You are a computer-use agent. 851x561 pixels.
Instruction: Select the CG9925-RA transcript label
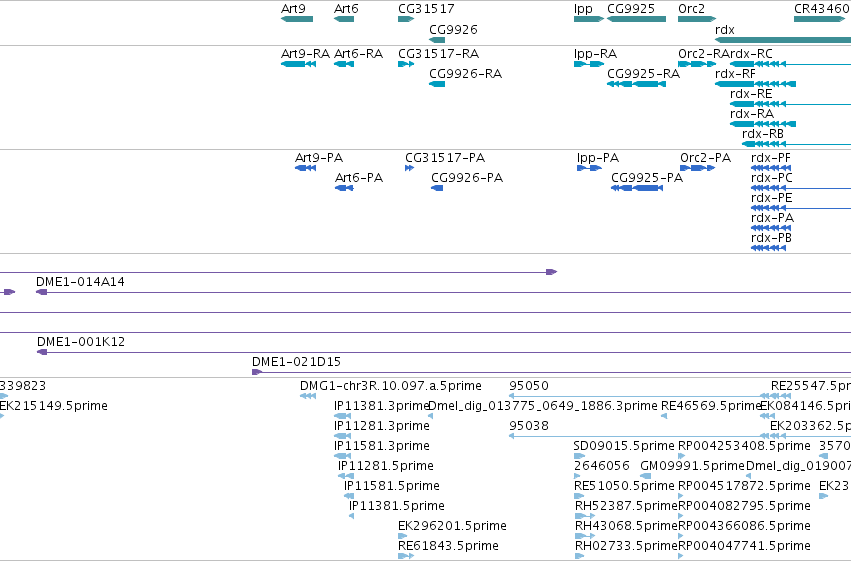point(644,74)
